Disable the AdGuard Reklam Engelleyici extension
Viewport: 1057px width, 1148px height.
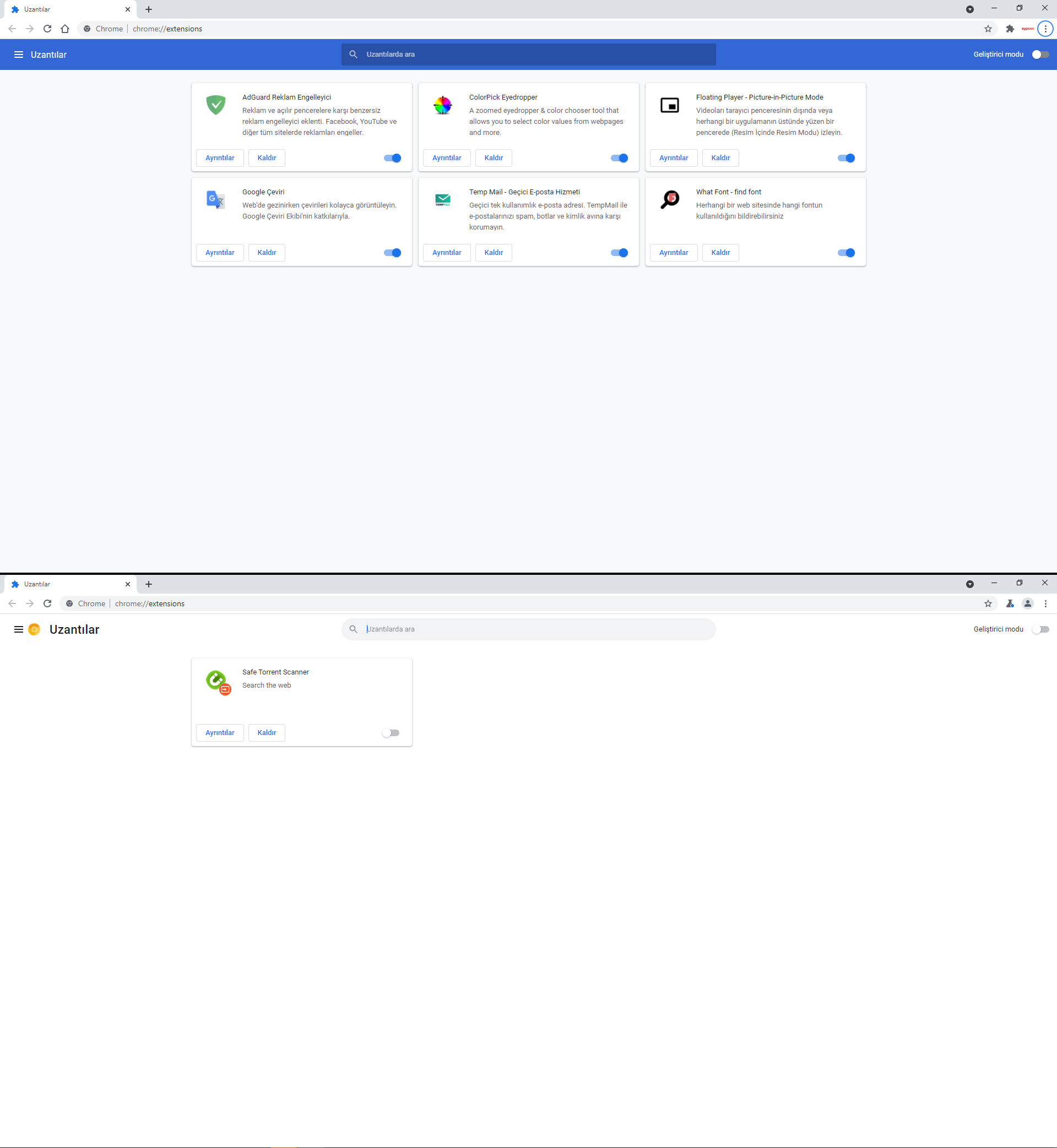[392, 158]
